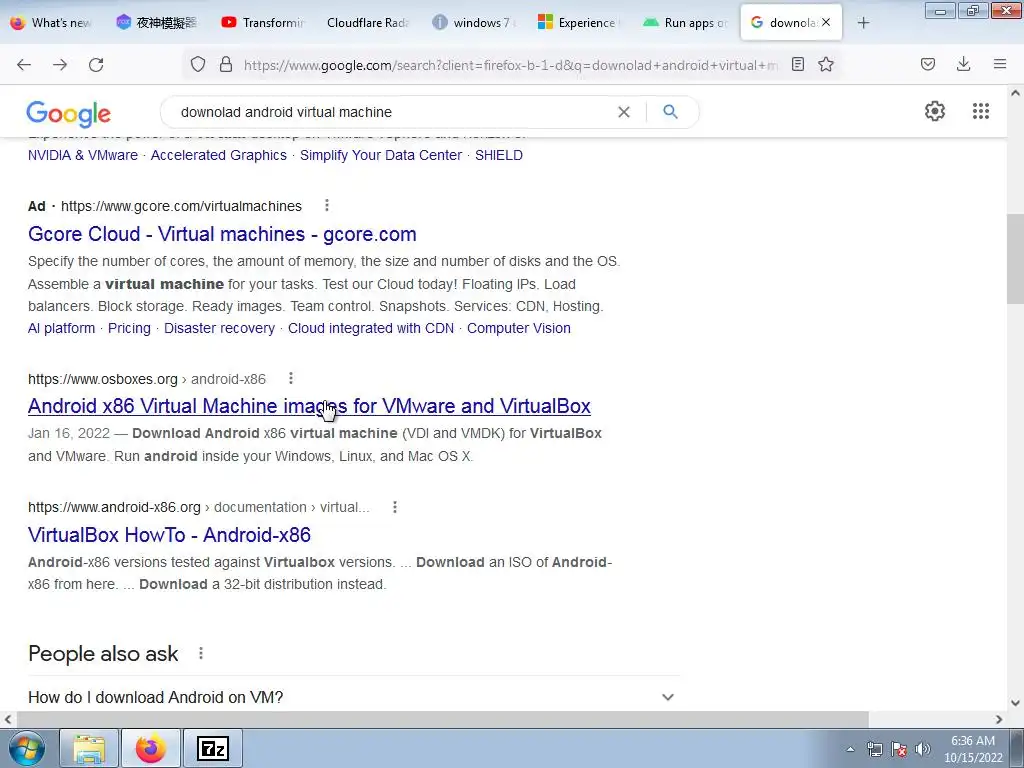Switch to the Experience tab

[x=579, y=23]
